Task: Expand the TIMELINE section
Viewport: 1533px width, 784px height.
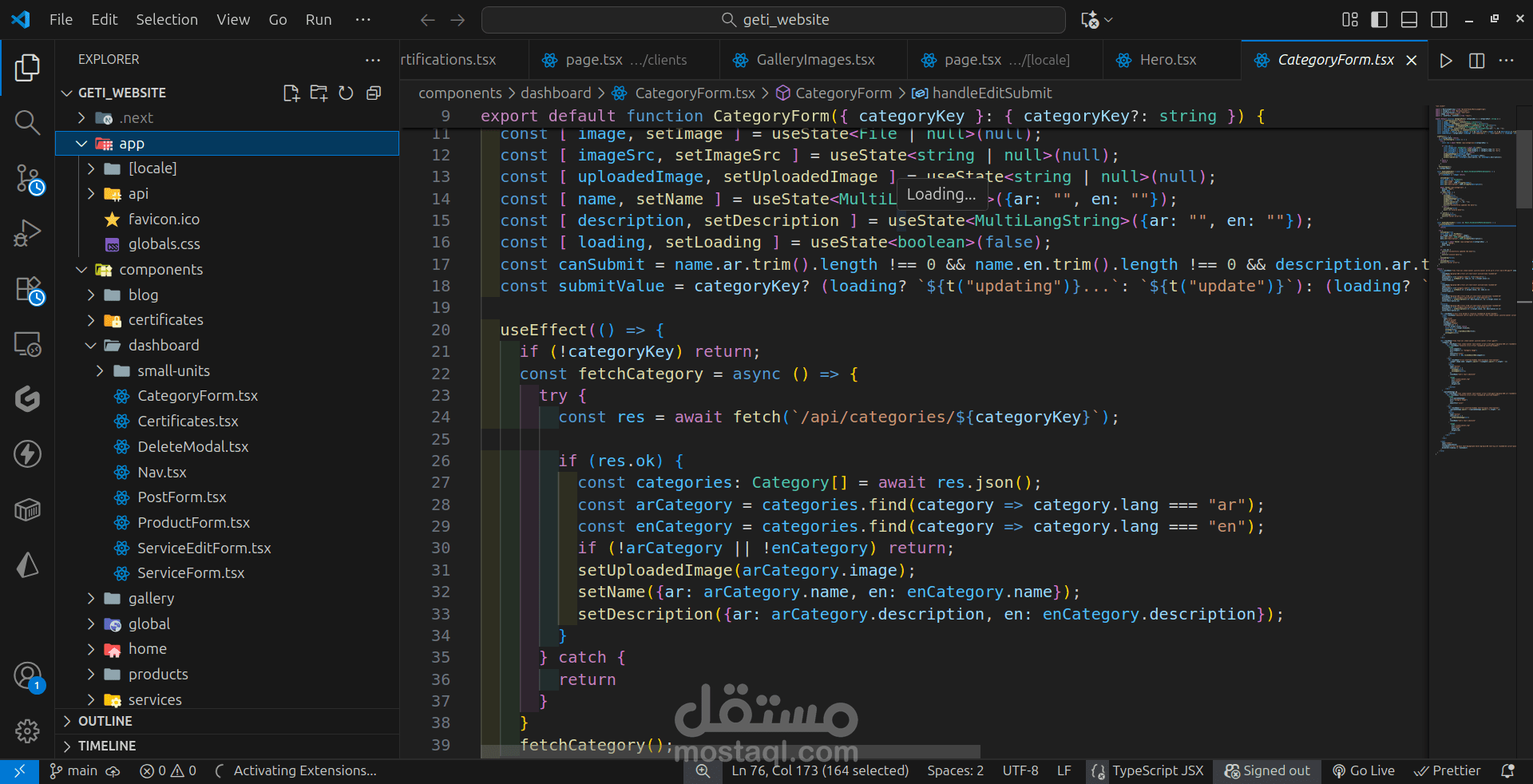Action: tap(227, 746)
